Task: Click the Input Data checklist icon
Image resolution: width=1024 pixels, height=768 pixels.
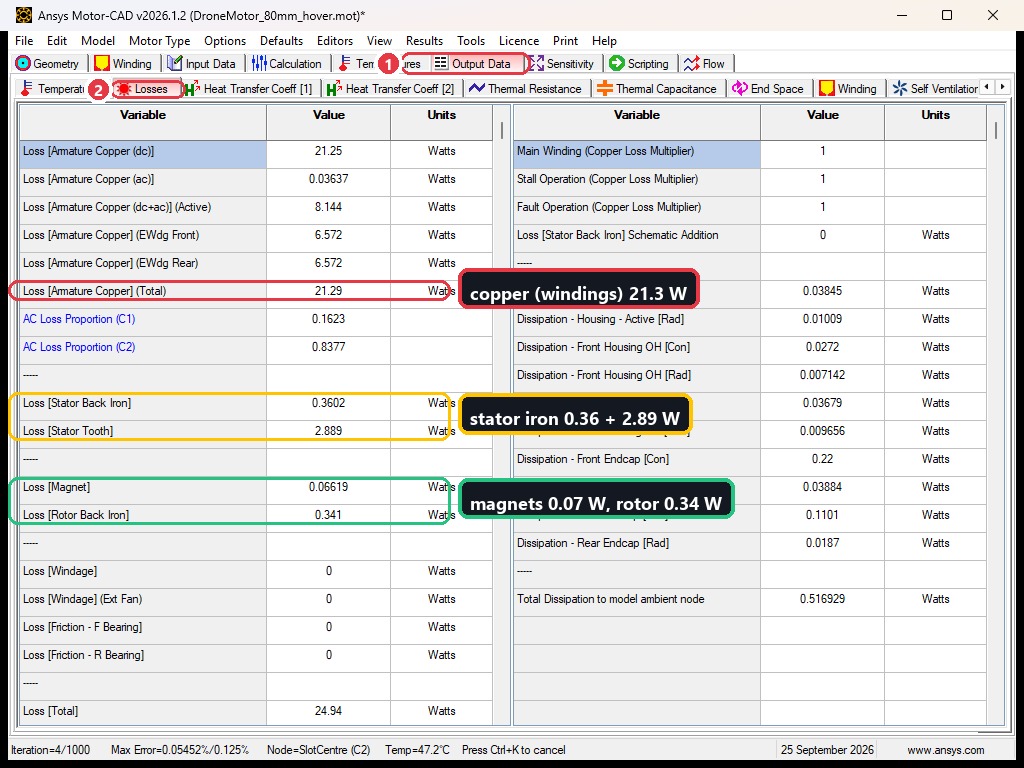Action: 174,63
